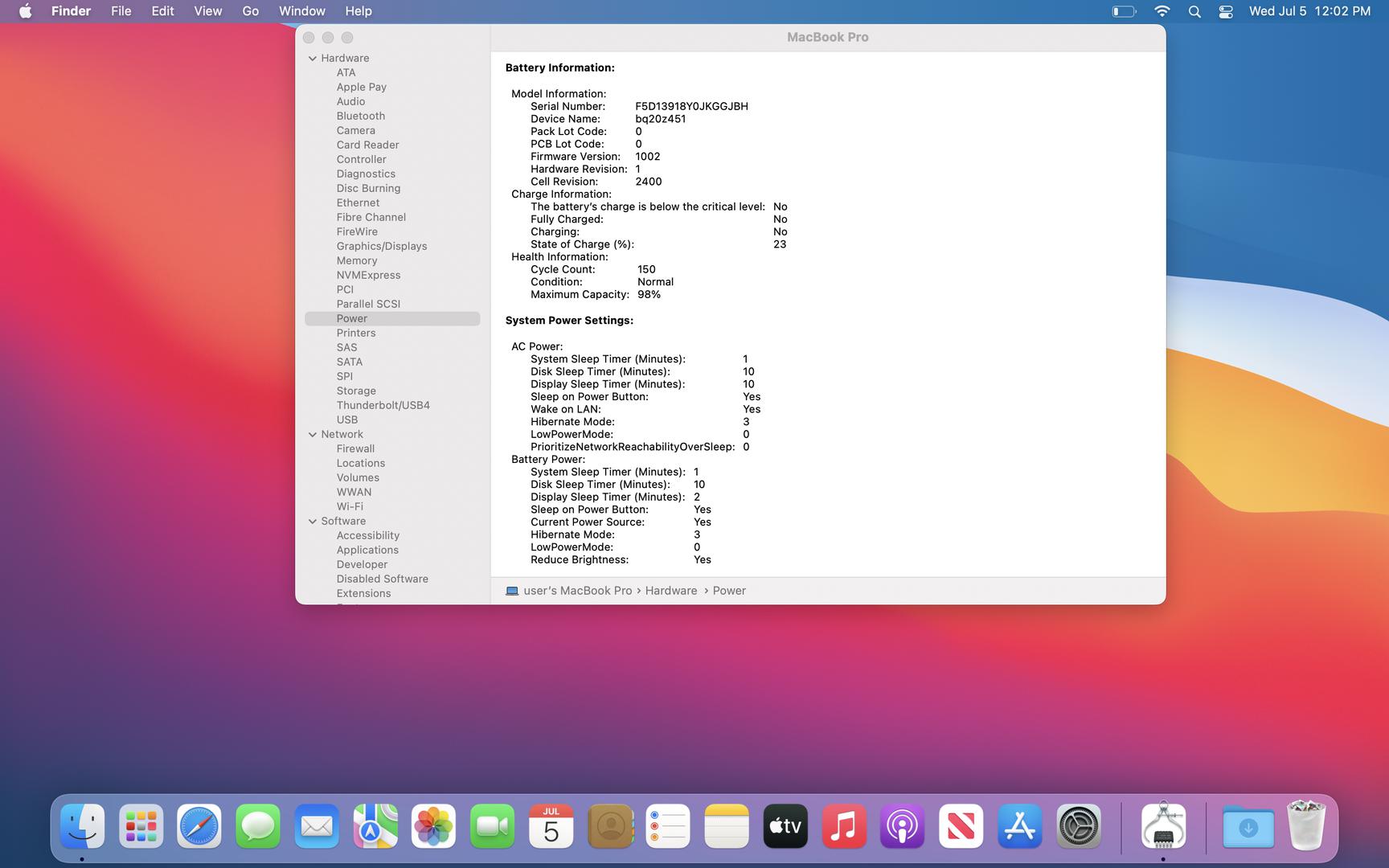1389x868 pixels.
Task: Click Cycle Count value 150
Action: click(646, 269)
